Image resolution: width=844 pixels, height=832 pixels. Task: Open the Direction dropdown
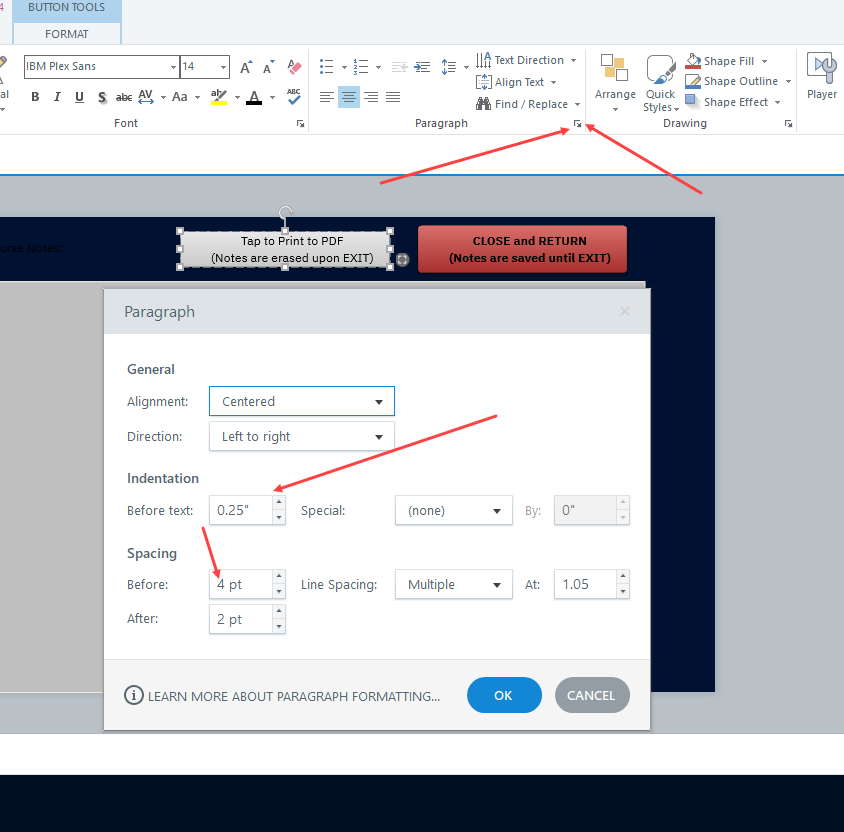click(x=301, y=436)
